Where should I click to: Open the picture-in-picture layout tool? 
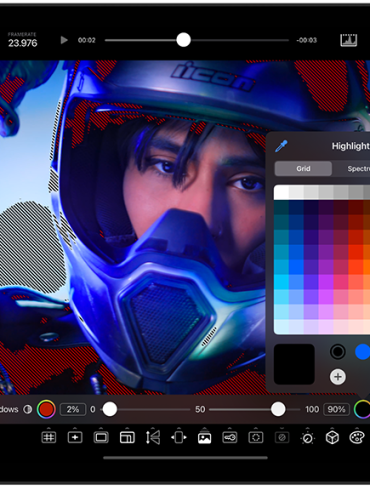(127, 437)
